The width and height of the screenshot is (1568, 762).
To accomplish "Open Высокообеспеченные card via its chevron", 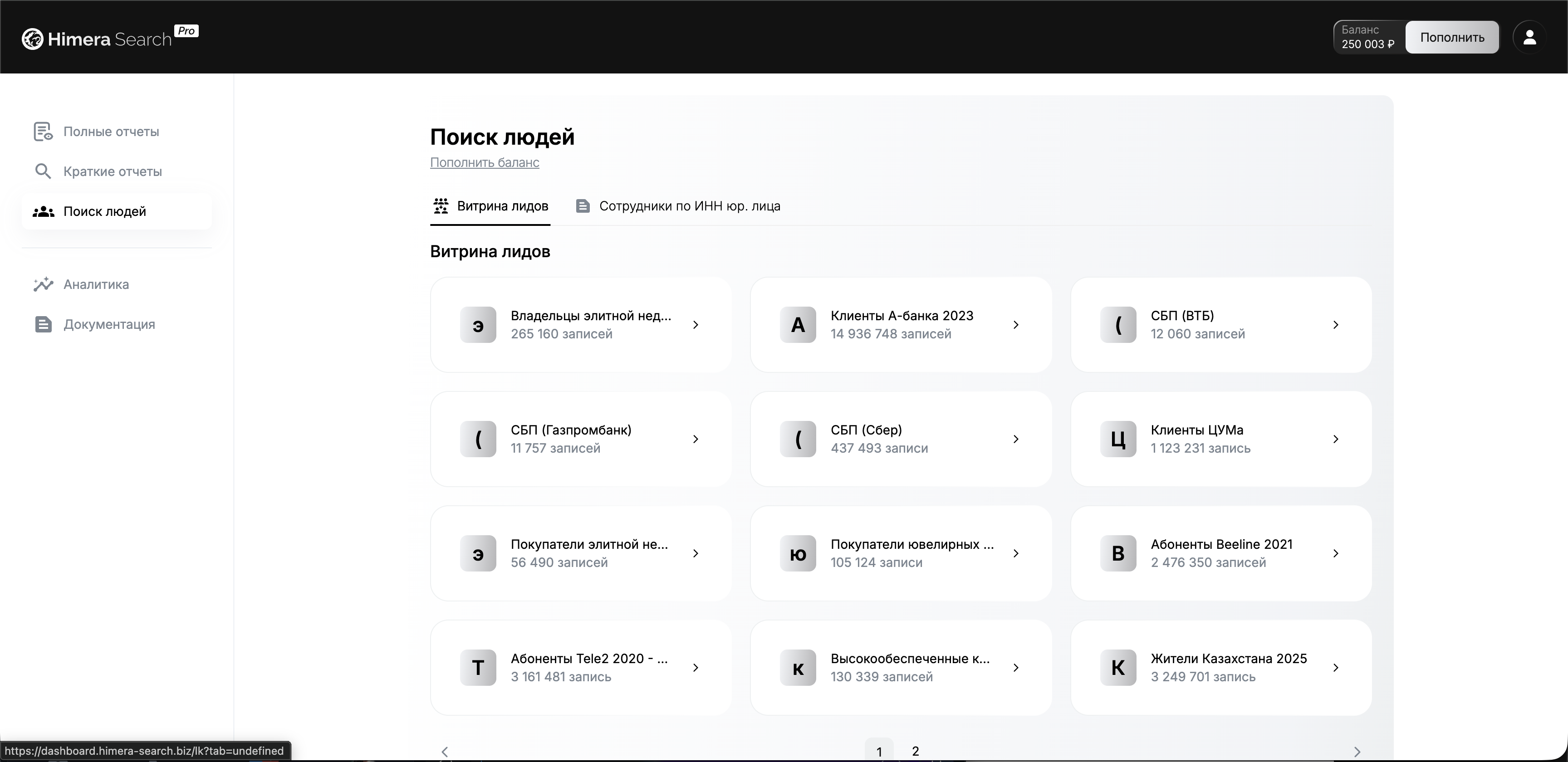I will coord(1016,668).
